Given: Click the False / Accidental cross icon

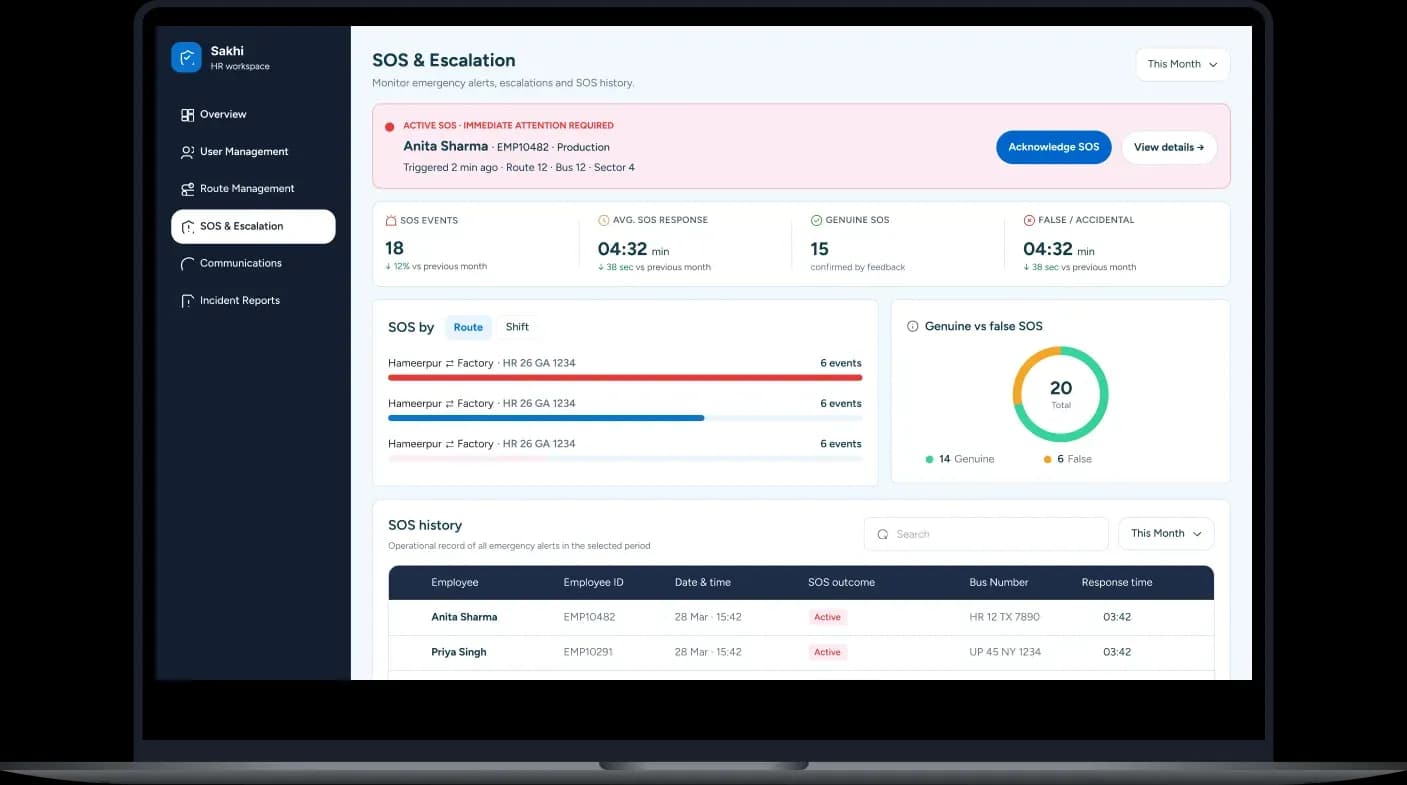Looking at the screenshot, I should coord(1029,220).
